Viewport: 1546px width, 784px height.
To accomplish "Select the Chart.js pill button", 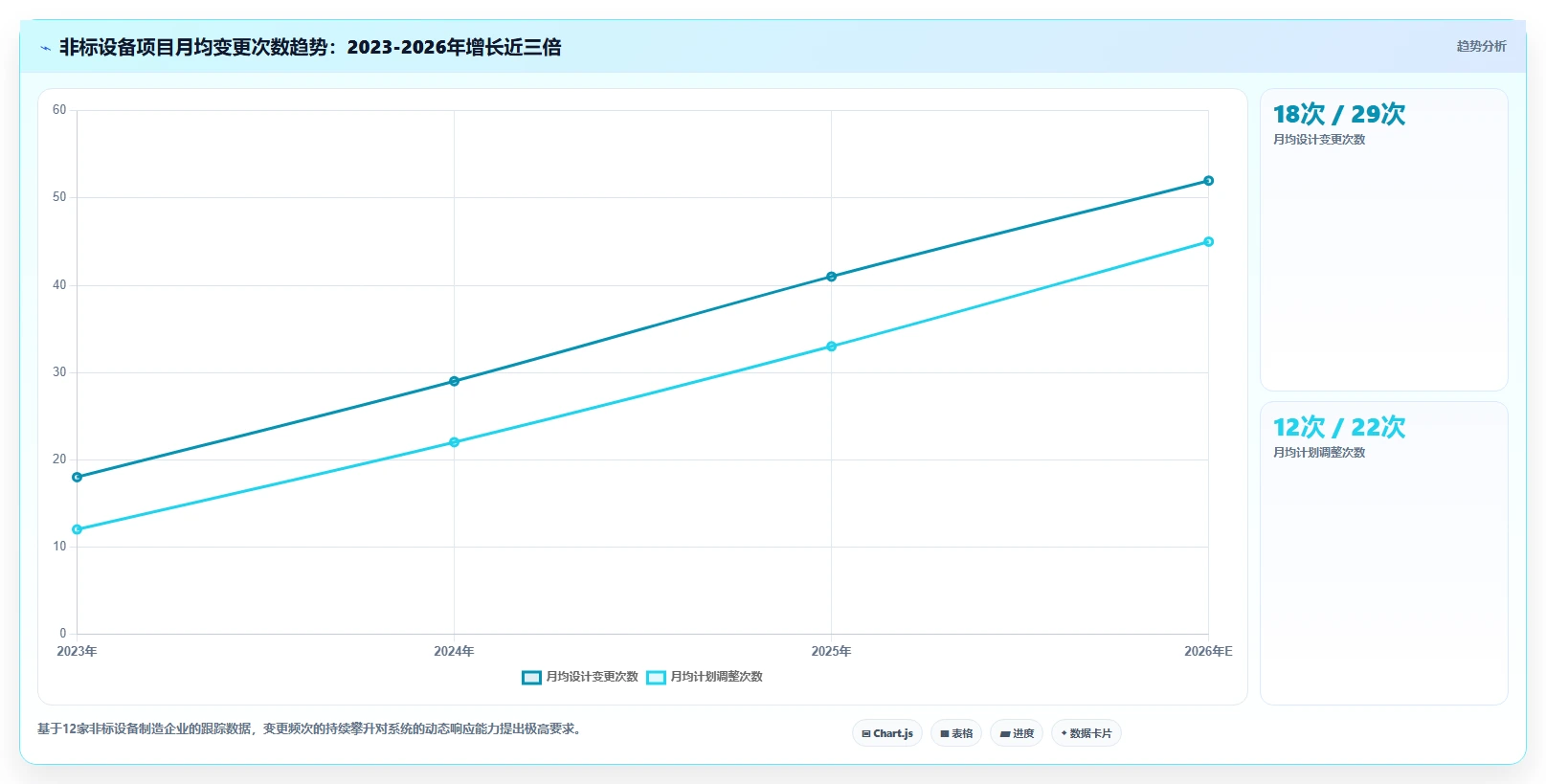I will [x=887, y=733].
